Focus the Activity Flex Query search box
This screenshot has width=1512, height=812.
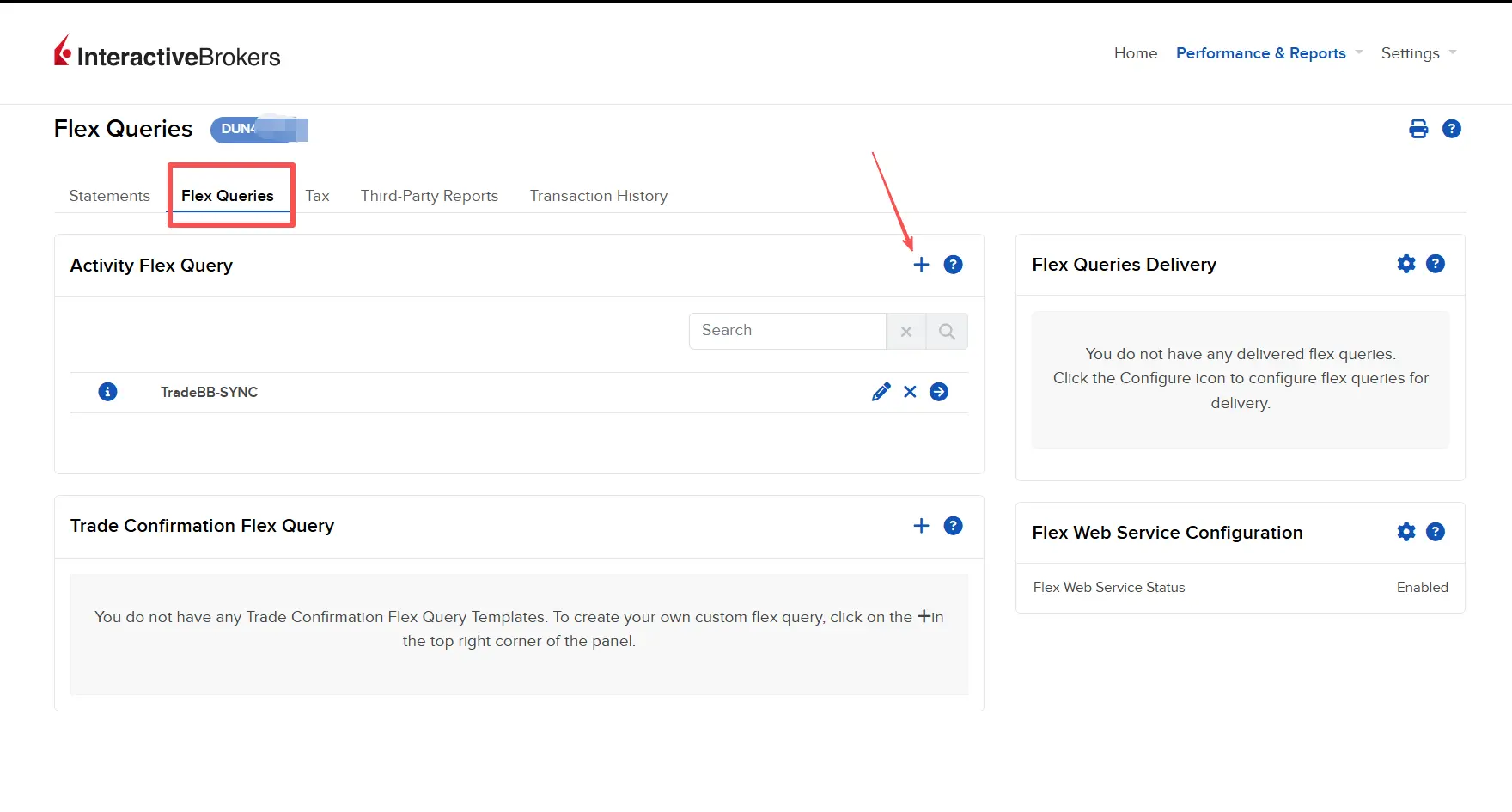tap(787, 331)
